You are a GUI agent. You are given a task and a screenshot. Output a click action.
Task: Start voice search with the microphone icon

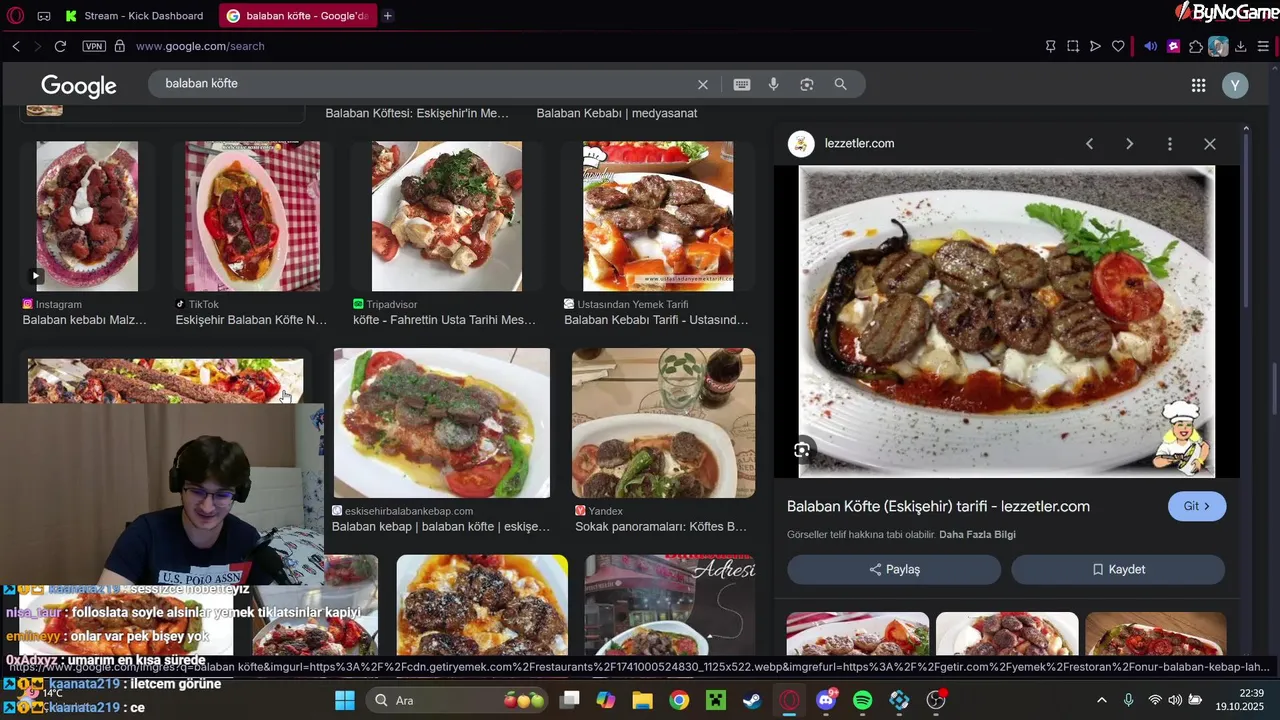774,85
